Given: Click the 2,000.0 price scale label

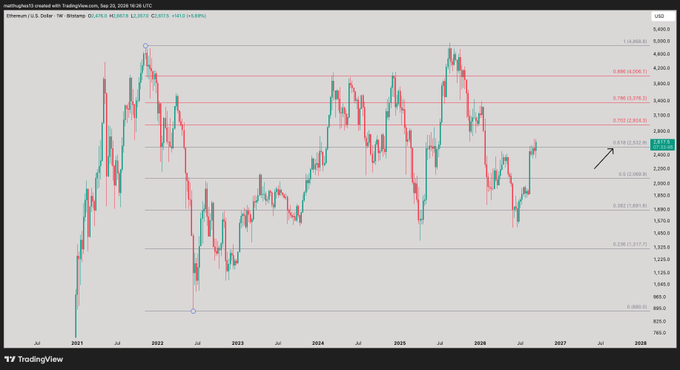Looking at the screenshot, I should click(662, 183).
